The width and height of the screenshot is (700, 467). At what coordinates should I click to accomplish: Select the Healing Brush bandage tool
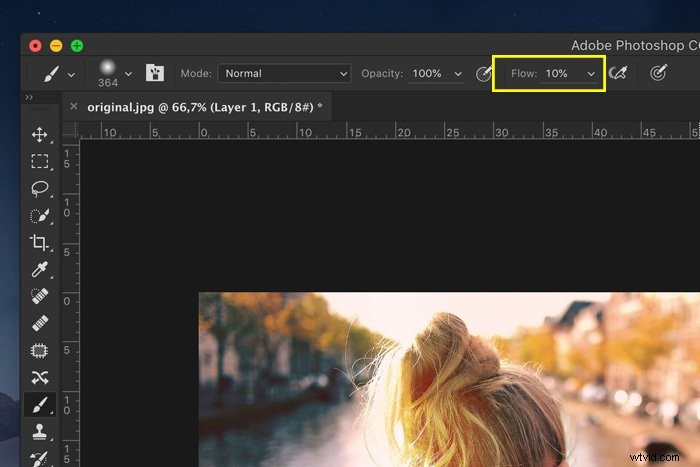[39, 323]
